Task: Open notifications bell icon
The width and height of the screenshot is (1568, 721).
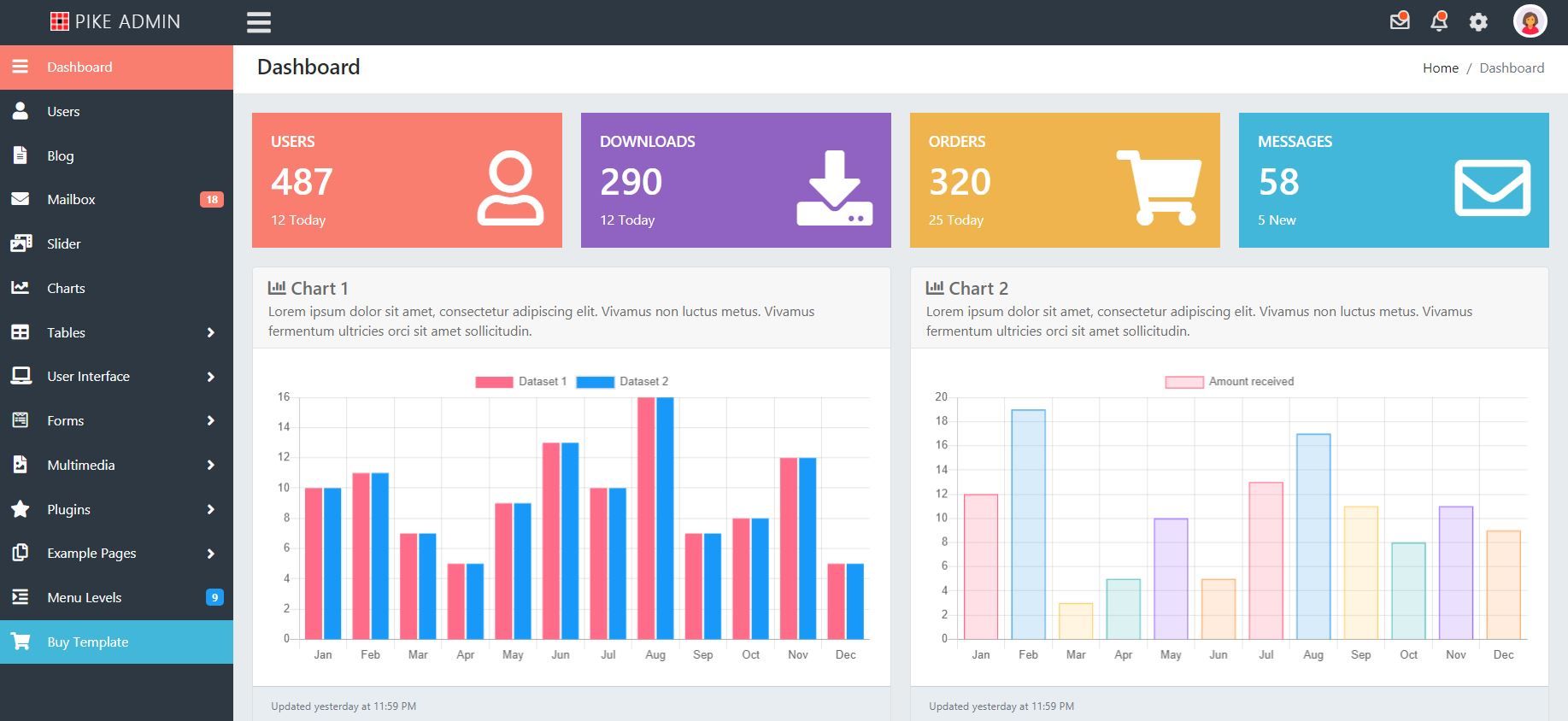Action: [1440, 21]
